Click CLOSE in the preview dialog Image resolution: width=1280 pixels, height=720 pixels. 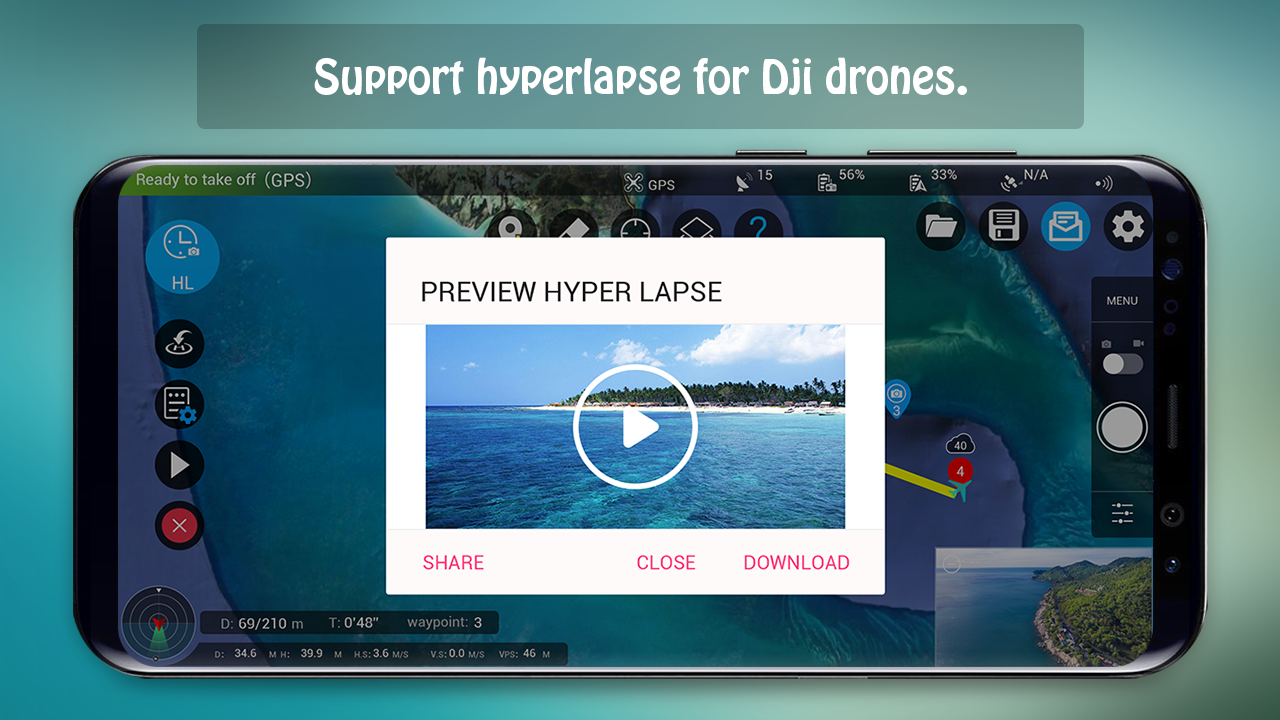(x=666, y=563)
